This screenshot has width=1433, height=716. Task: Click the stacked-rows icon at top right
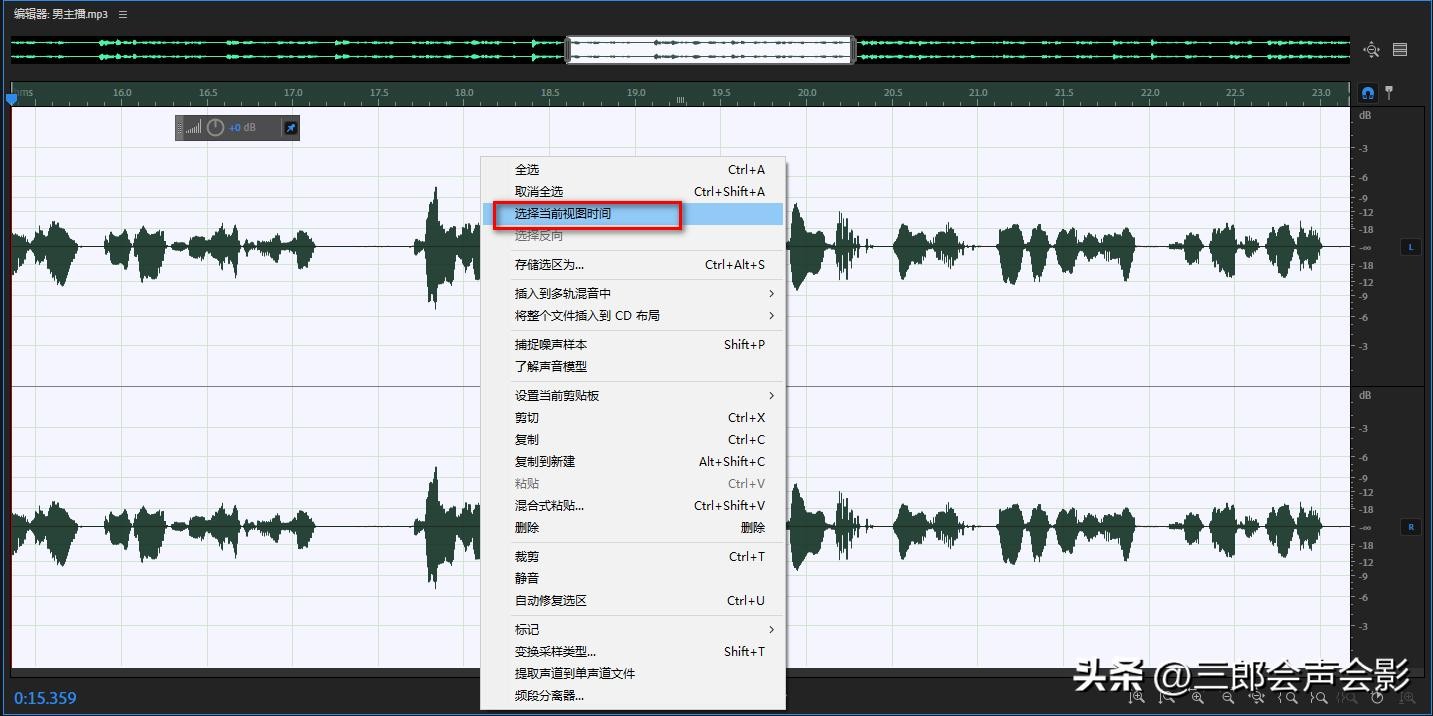click(x=1400, y=50)
